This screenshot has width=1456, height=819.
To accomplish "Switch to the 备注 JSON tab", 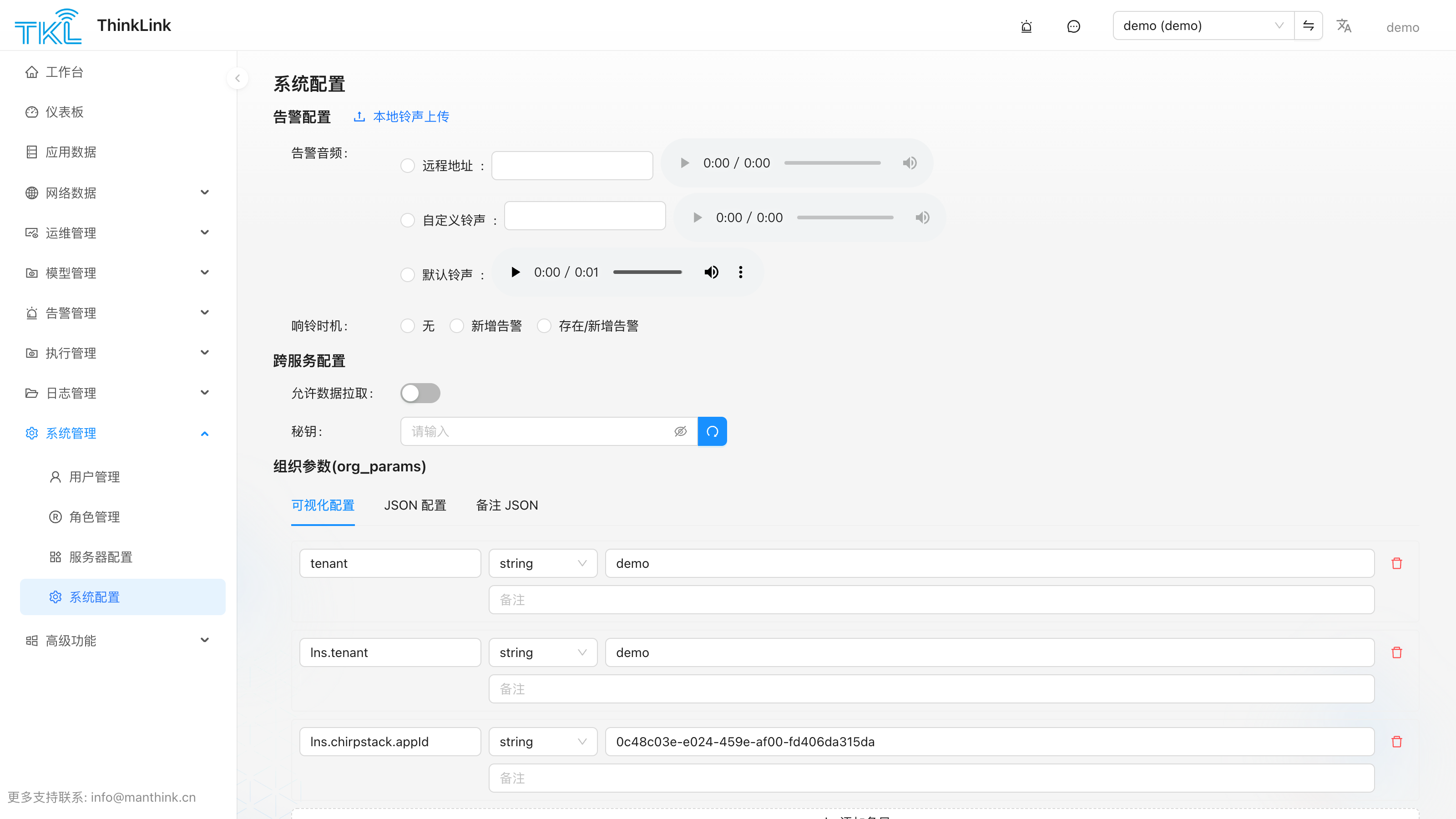I will coord(507,506).
